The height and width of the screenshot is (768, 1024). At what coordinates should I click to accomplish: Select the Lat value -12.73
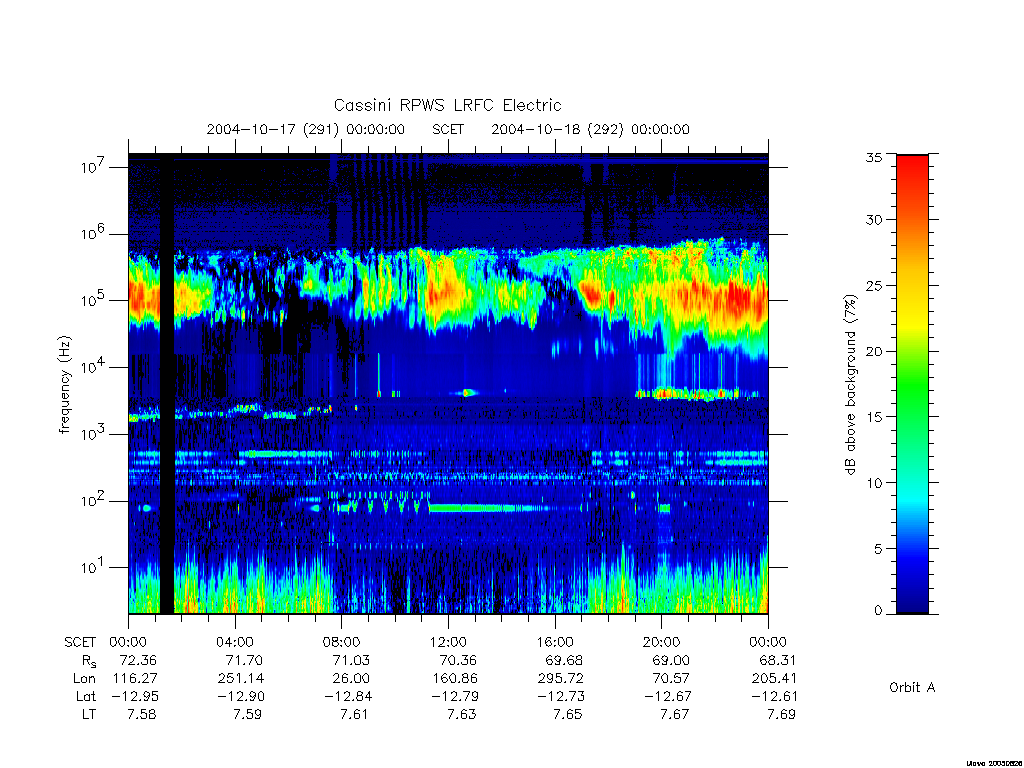click(x=561, y=696)
